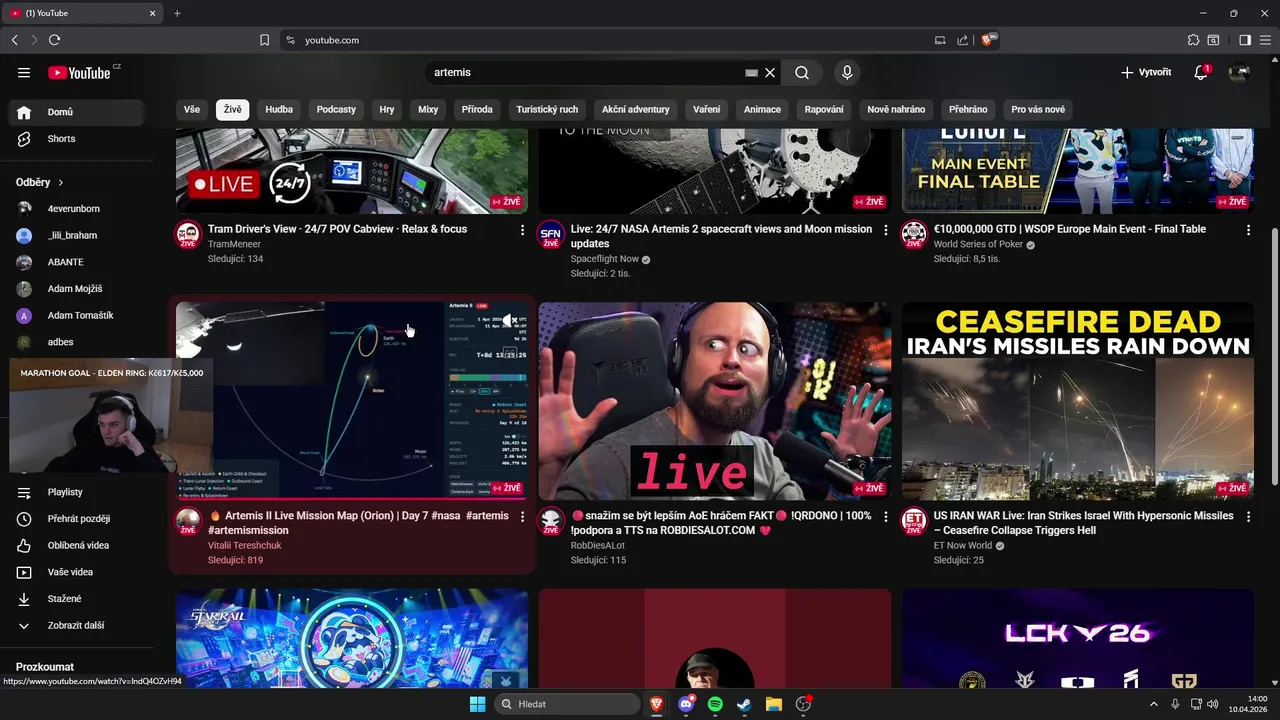Open Vaše videa

click(x=76, y=572)
